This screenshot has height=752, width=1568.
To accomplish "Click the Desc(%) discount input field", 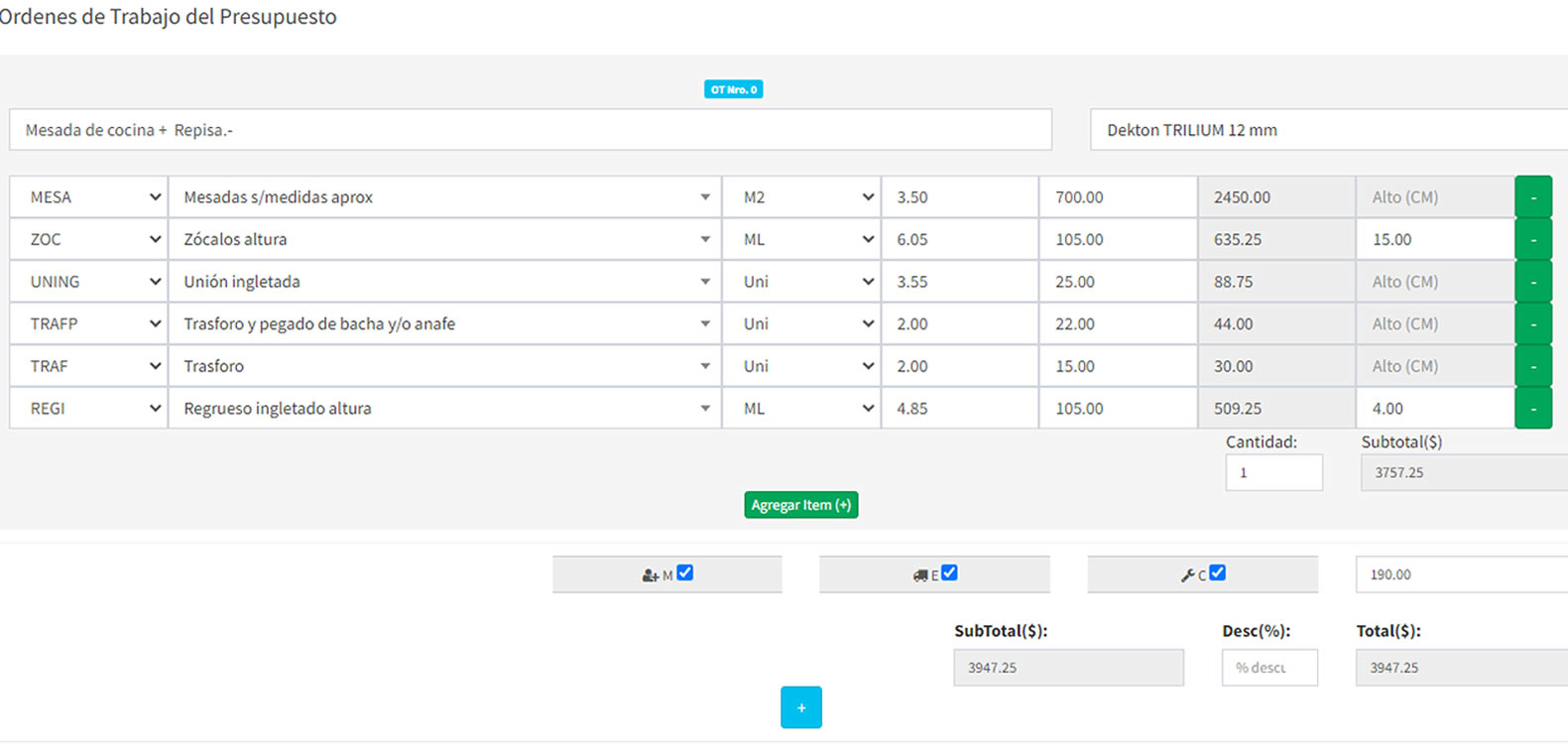I will pyautogui.click(x=1268, y=668).
